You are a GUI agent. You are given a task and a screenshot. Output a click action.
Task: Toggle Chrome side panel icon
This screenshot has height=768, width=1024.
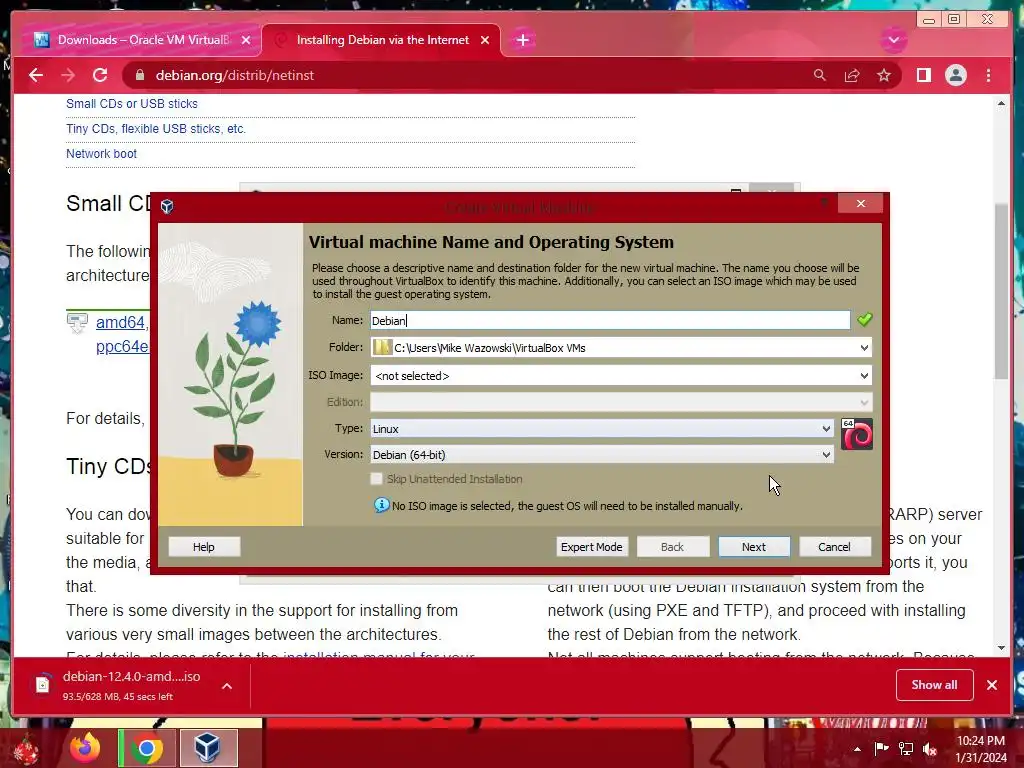pos(923,75)
